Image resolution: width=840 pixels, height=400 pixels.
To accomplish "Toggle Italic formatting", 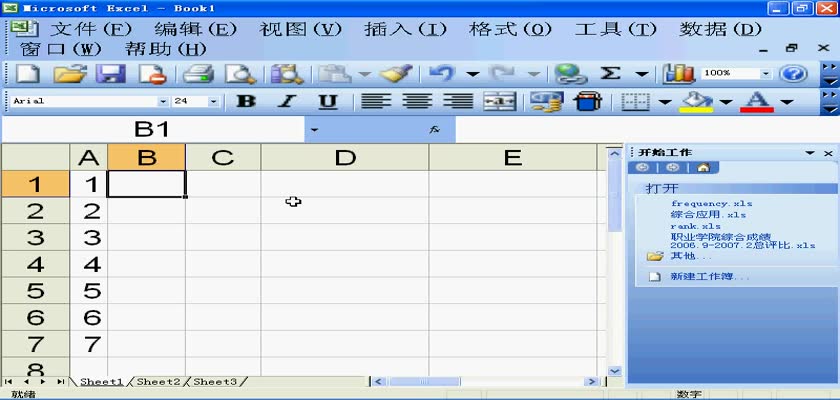I will 286,101.
